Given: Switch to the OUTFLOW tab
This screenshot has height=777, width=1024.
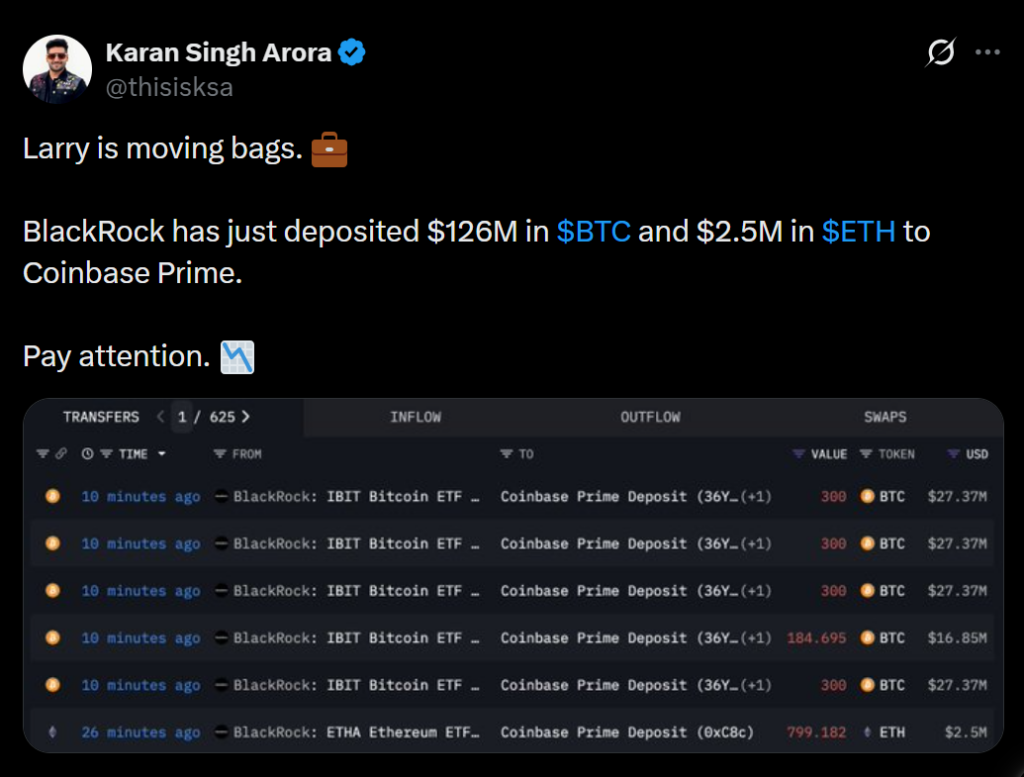Looking at the screenshot, I should pyautogui.click(x=650, y=417).
